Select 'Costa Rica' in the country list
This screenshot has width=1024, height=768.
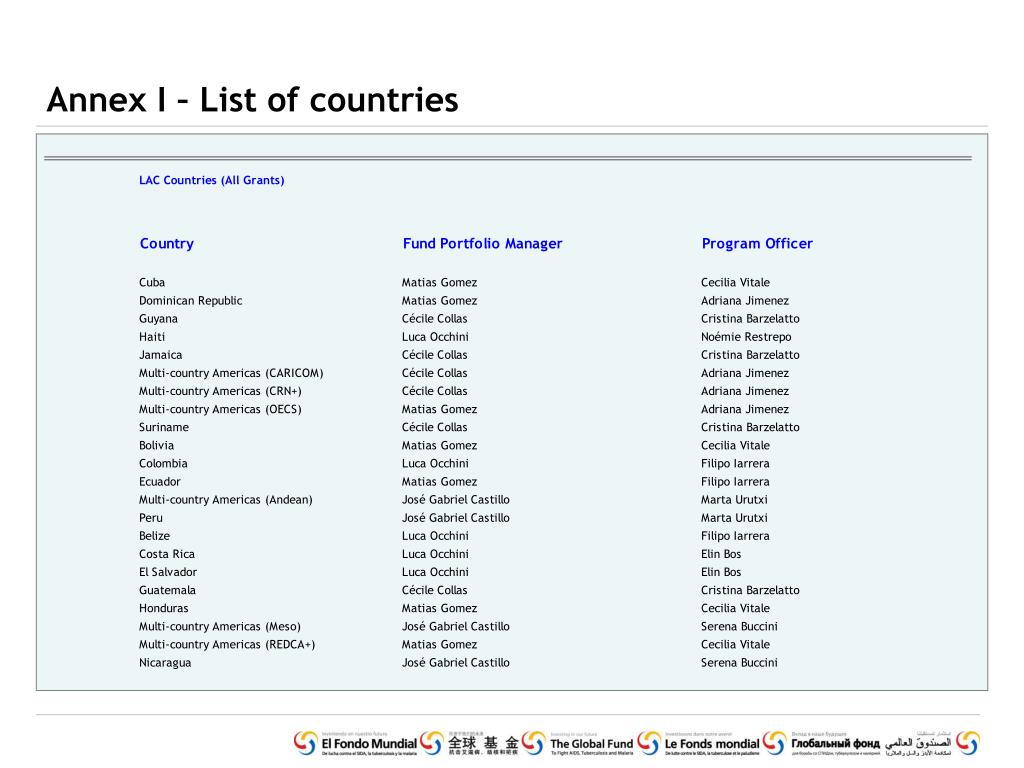click(x=167, y=554)
